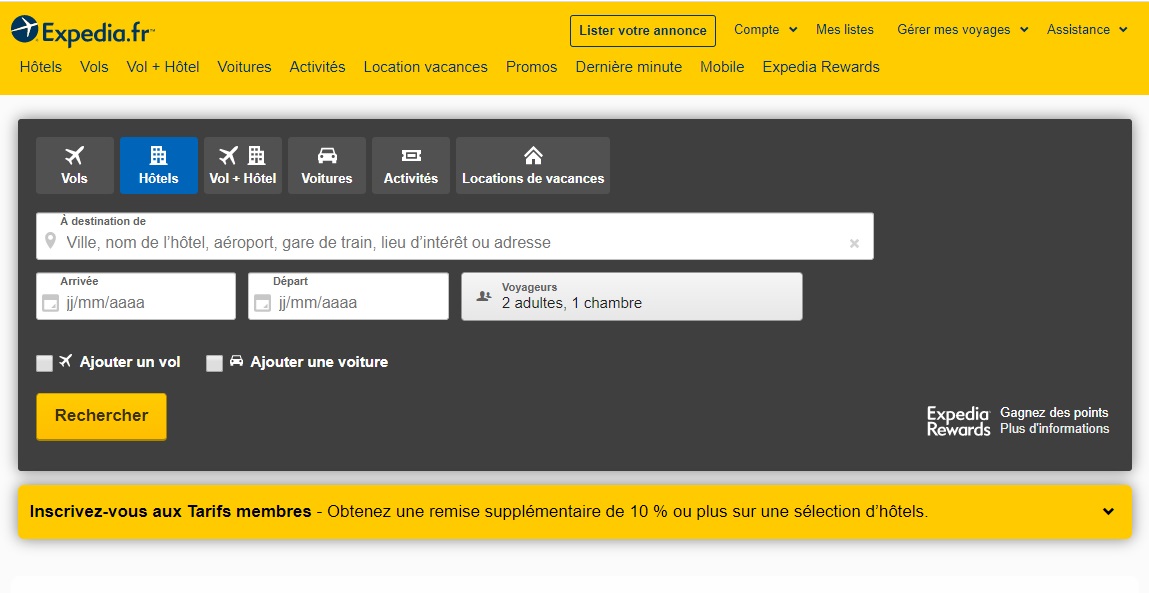Open the Départ calendar icon

click(262, 303)
